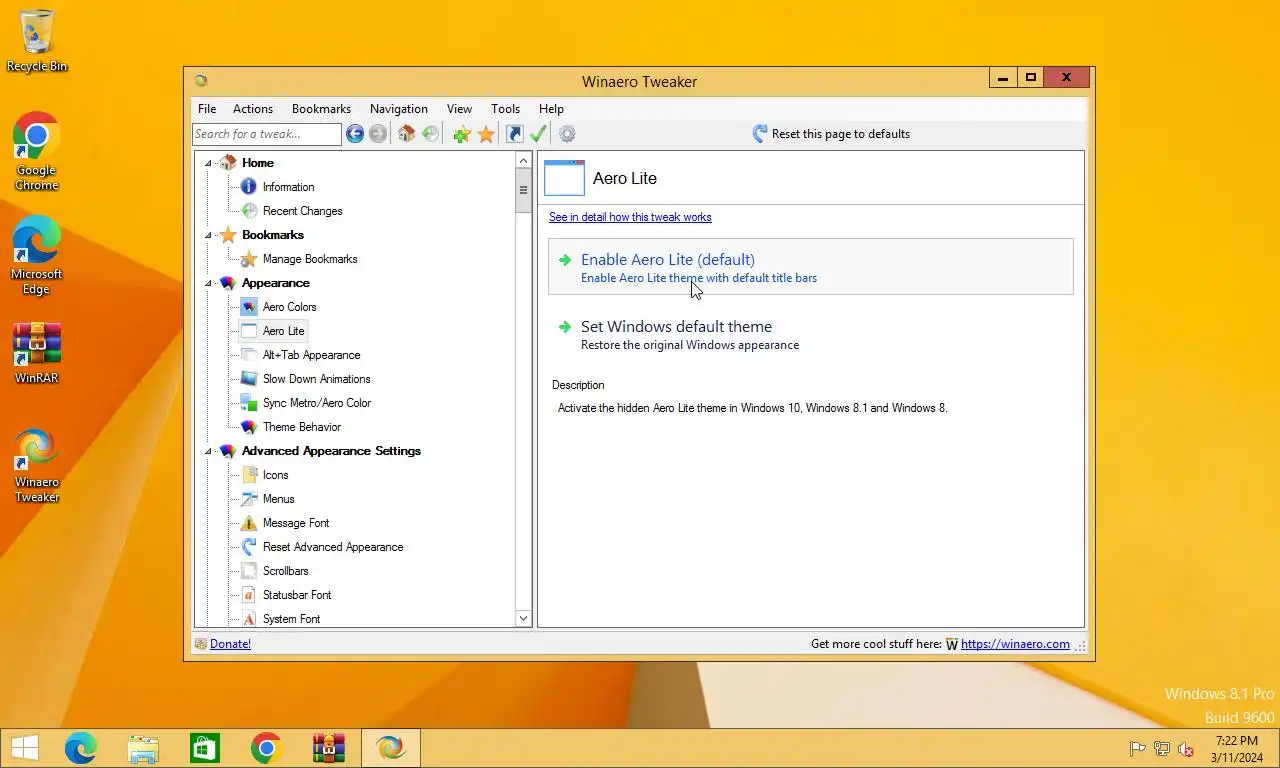Click the Back navigation arrow in toolbar

tap(355, 134)
